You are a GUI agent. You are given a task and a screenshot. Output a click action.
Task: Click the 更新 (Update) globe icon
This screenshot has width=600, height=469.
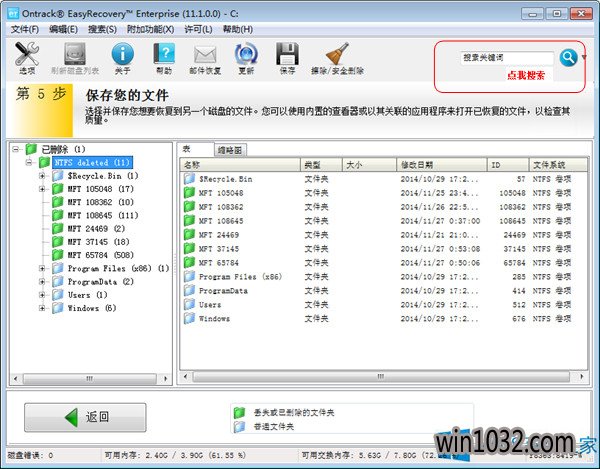[x=246, y=58]
